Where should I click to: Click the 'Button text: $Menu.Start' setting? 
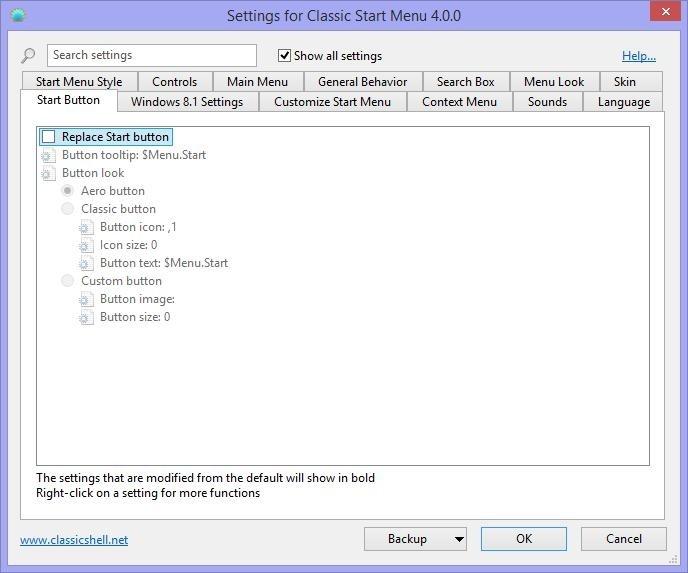164,263
